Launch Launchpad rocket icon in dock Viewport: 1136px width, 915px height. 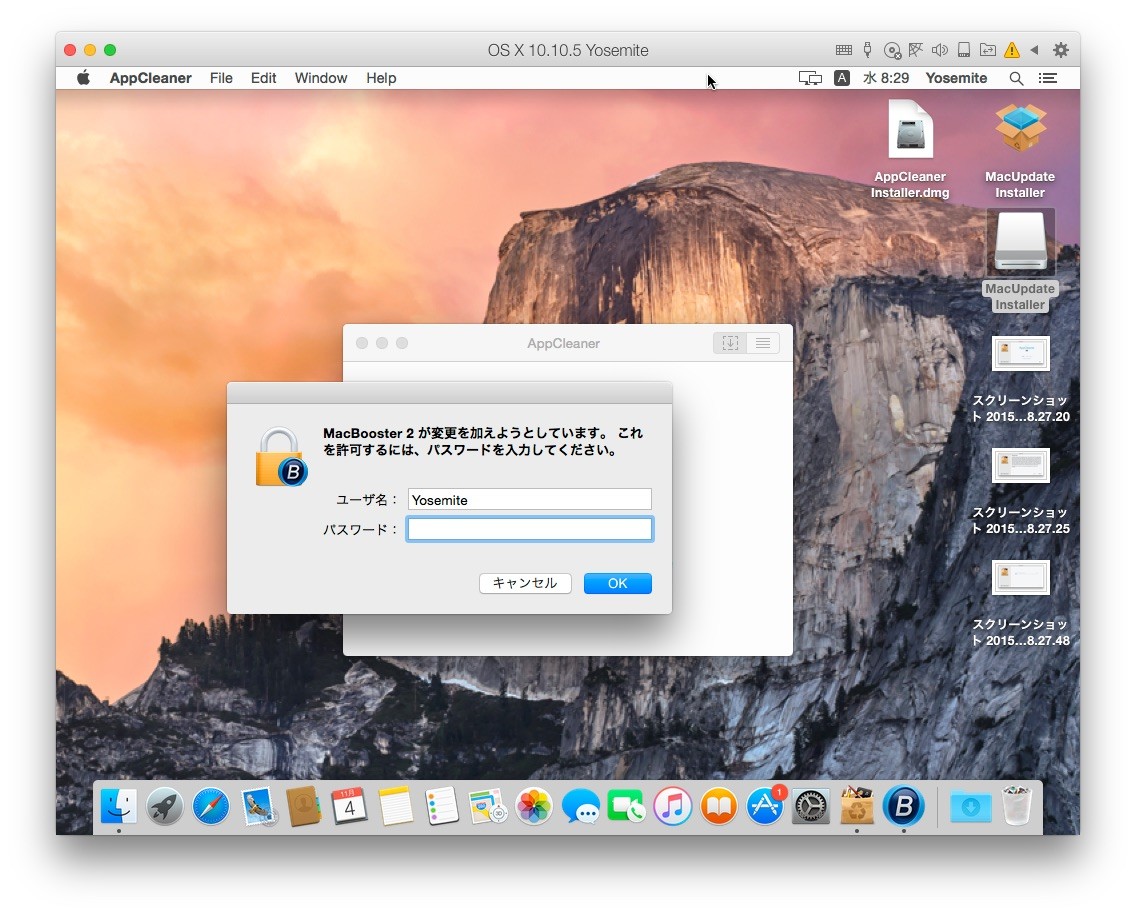click(164, 806)
